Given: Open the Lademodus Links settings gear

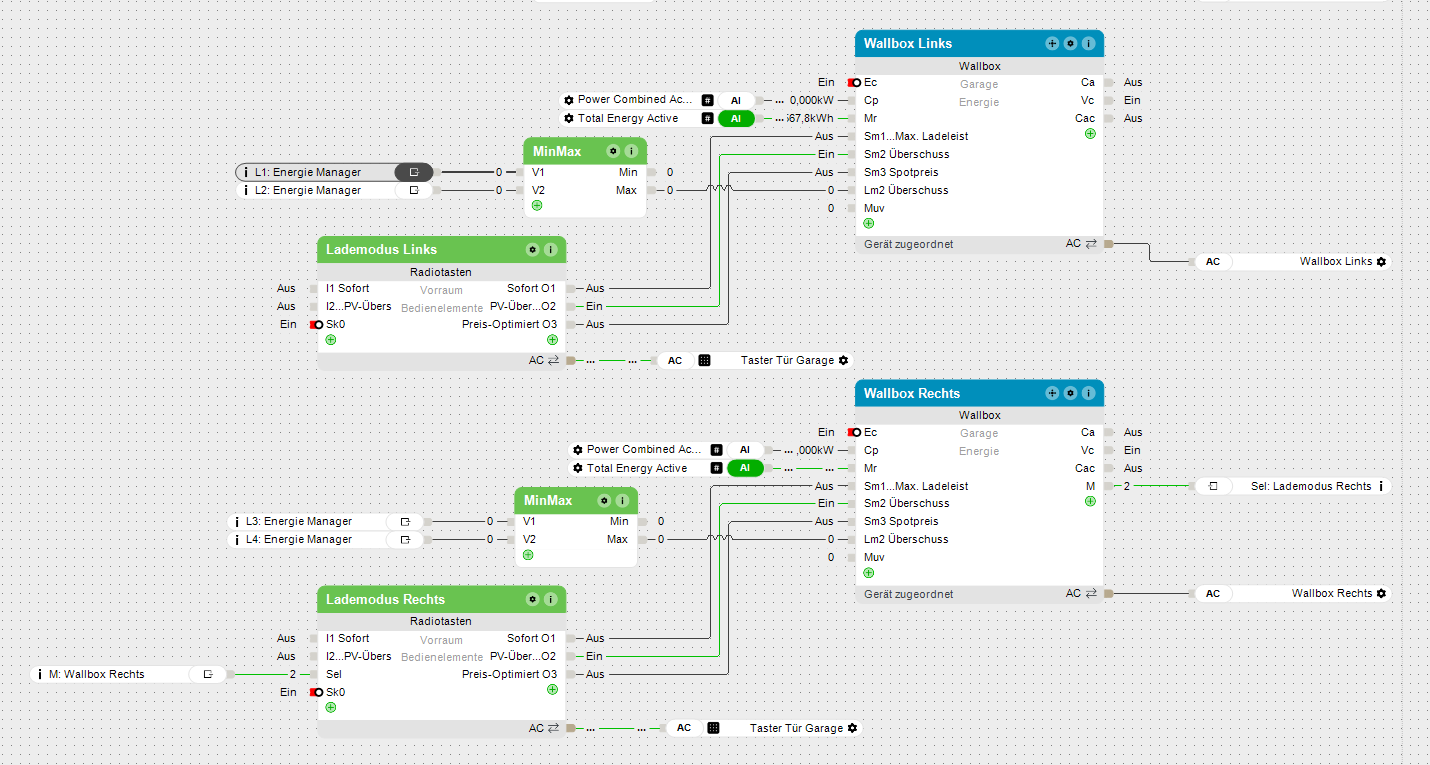Looking at the screenshot, I should tap(532, 249).
